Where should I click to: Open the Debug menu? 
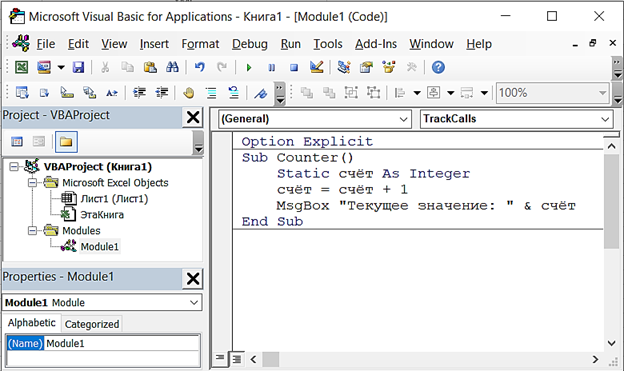pos(250,44)
